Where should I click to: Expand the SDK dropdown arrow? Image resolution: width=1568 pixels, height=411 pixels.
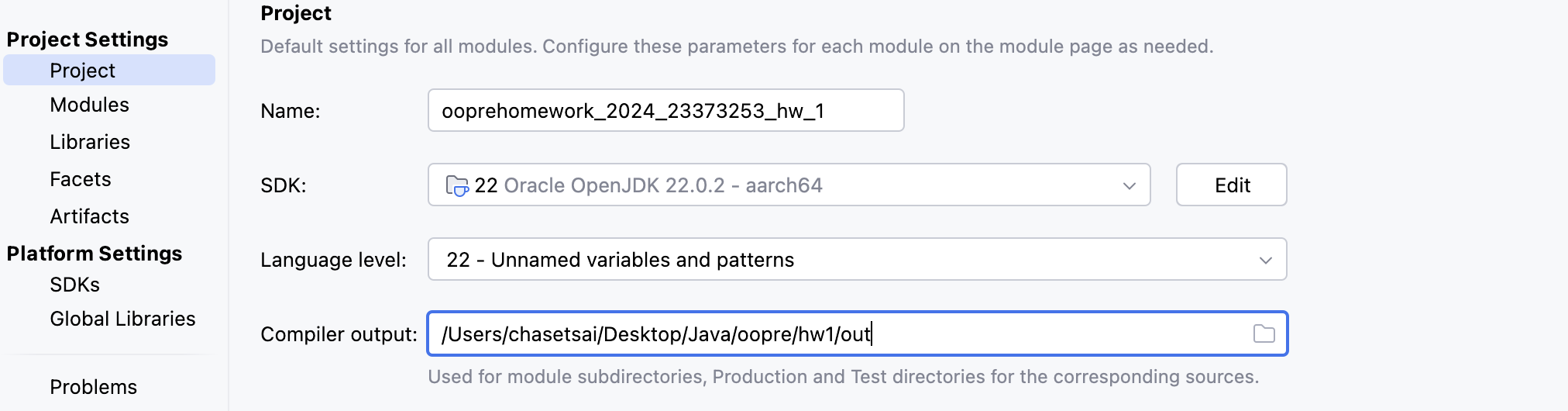1129,185
